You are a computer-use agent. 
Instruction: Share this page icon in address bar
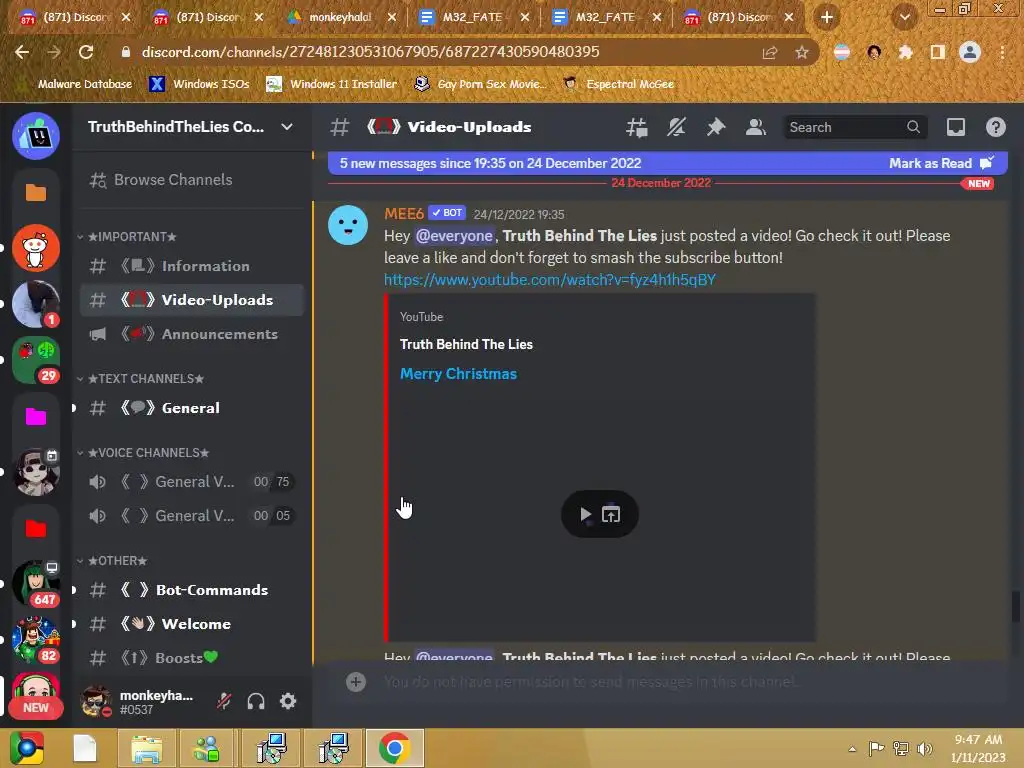[x=770, y=52]
